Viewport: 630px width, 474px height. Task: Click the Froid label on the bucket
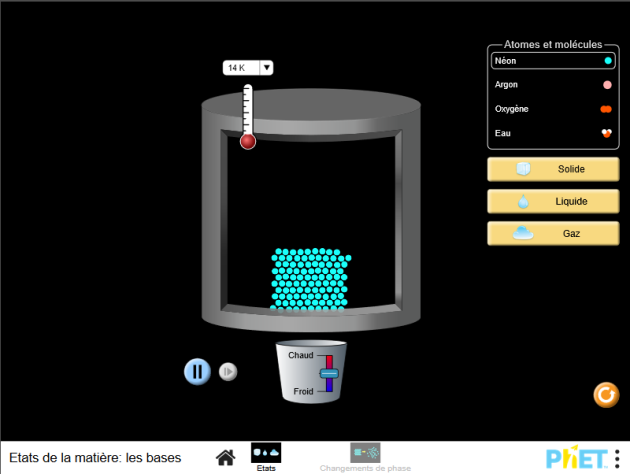click(303, 391)
